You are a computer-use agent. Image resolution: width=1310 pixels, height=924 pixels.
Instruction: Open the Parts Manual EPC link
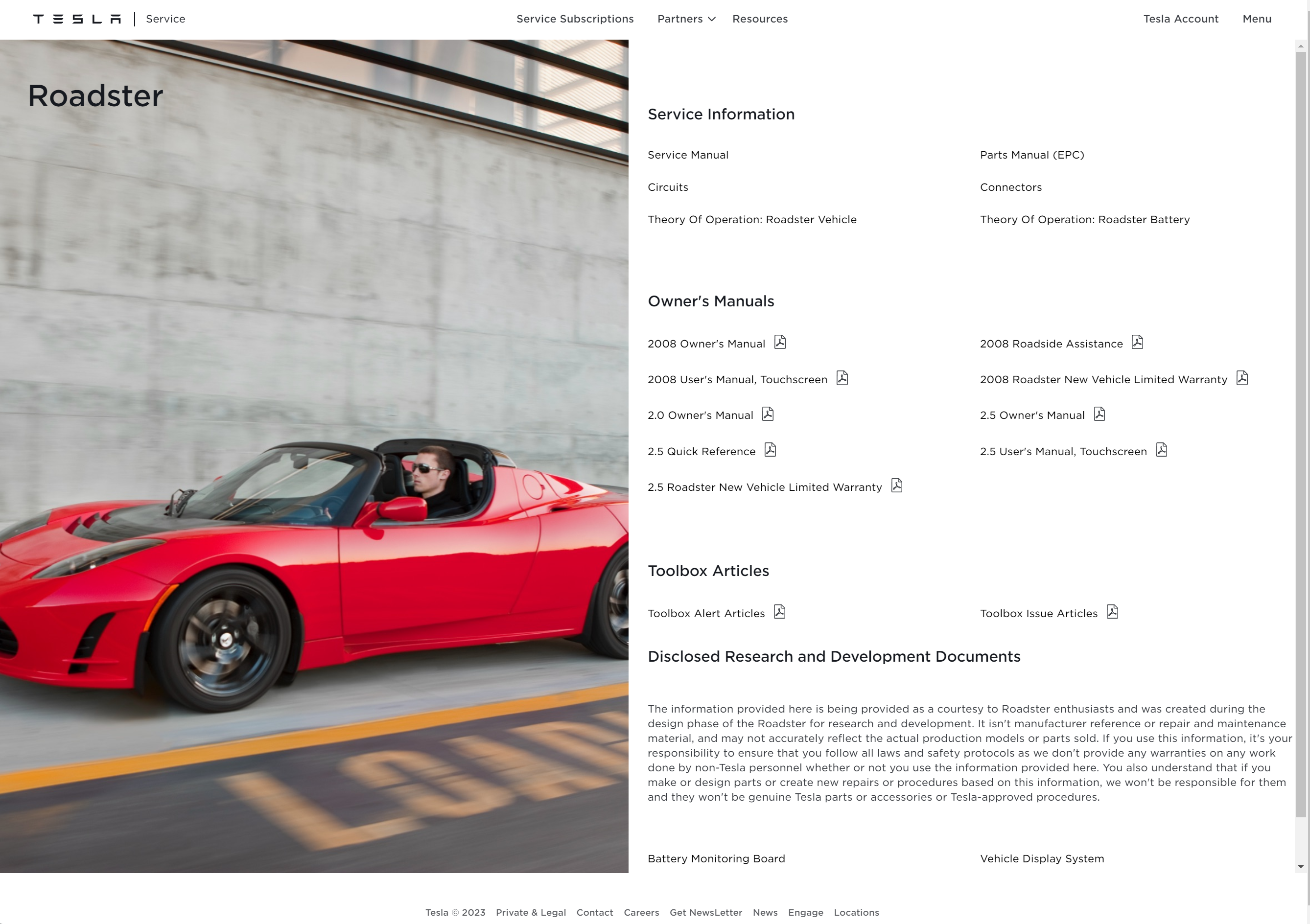point(1032,155)
